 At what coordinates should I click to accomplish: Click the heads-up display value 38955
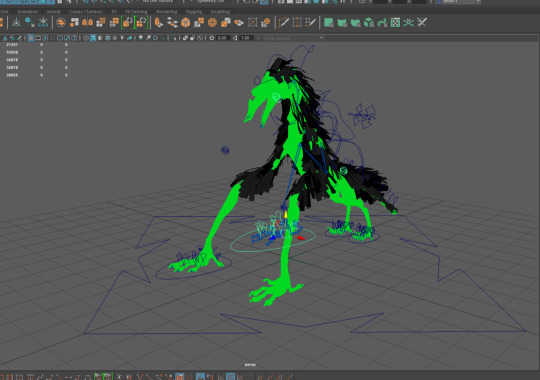coord(12,75)
